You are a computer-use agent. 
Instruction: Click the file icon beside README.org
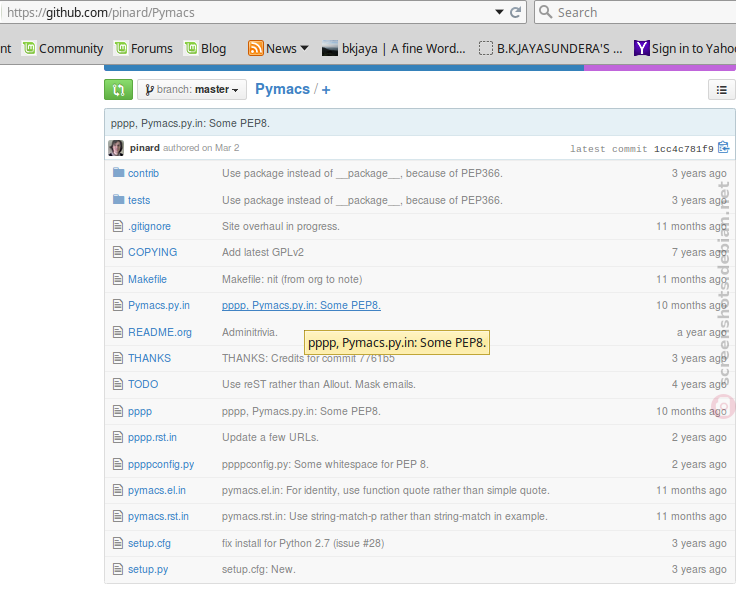click(x=118, y=332)
